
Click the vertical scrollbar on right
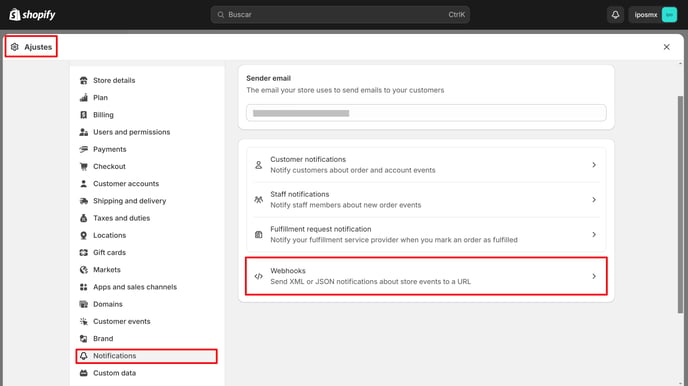[x=681, y=204]
